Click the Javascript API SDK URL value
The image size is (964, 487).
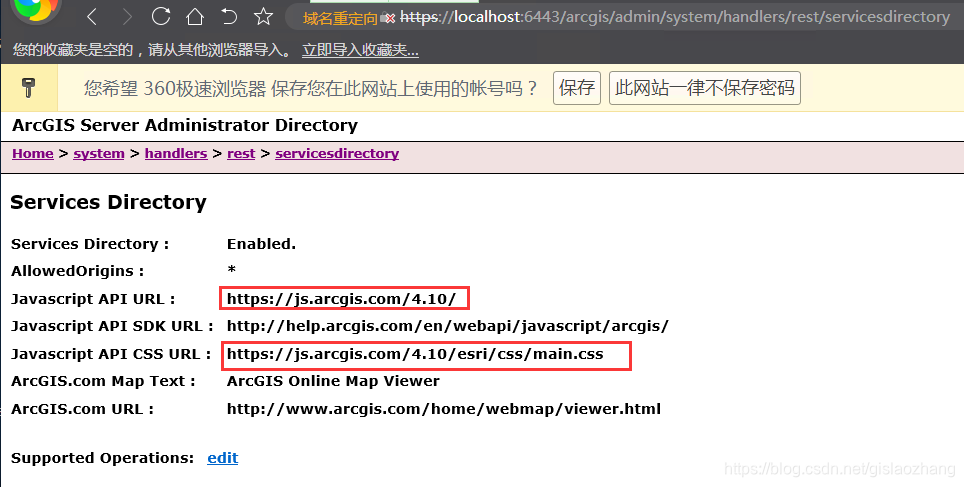(448, 327)
